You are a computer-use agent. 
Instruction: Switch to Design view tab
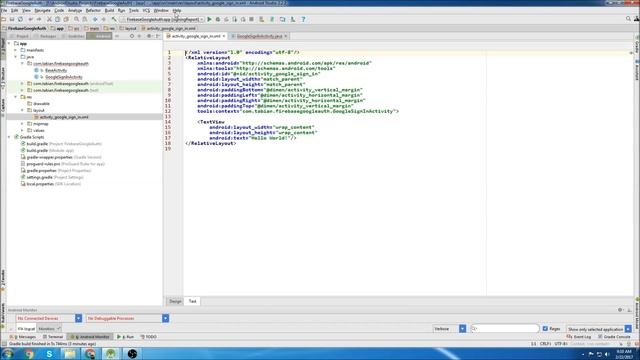coord(175,301)
